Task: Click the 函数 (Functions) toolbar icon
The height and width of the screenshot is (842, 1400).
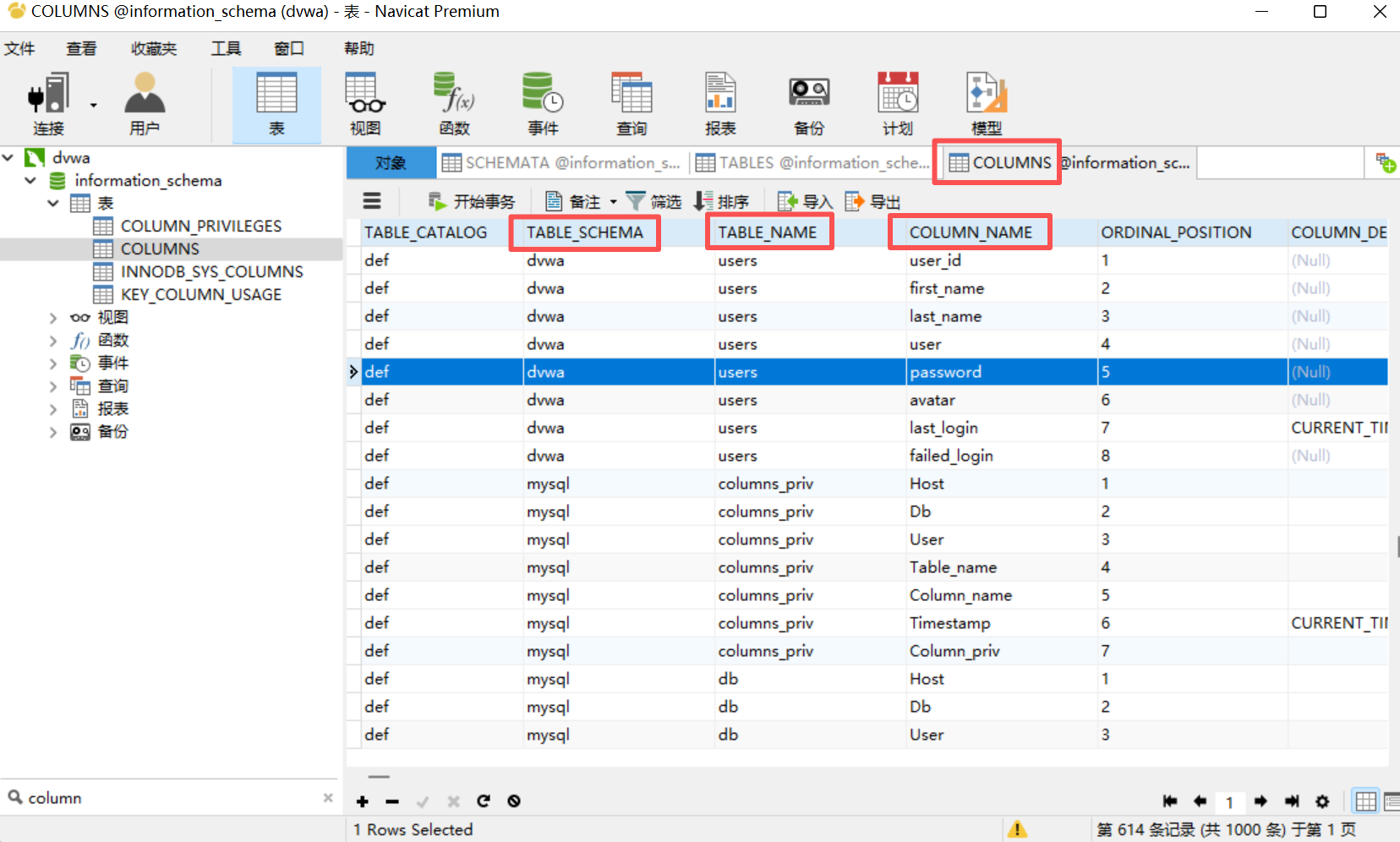Action: [x=454, y=101]
